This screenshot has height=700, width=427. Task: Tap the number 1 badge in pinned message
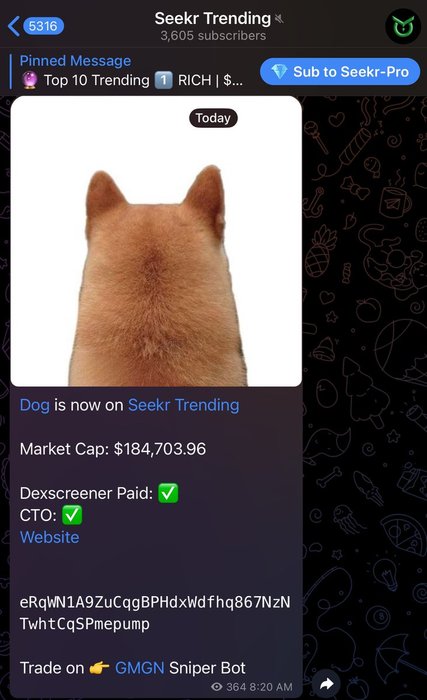point(163,80)
